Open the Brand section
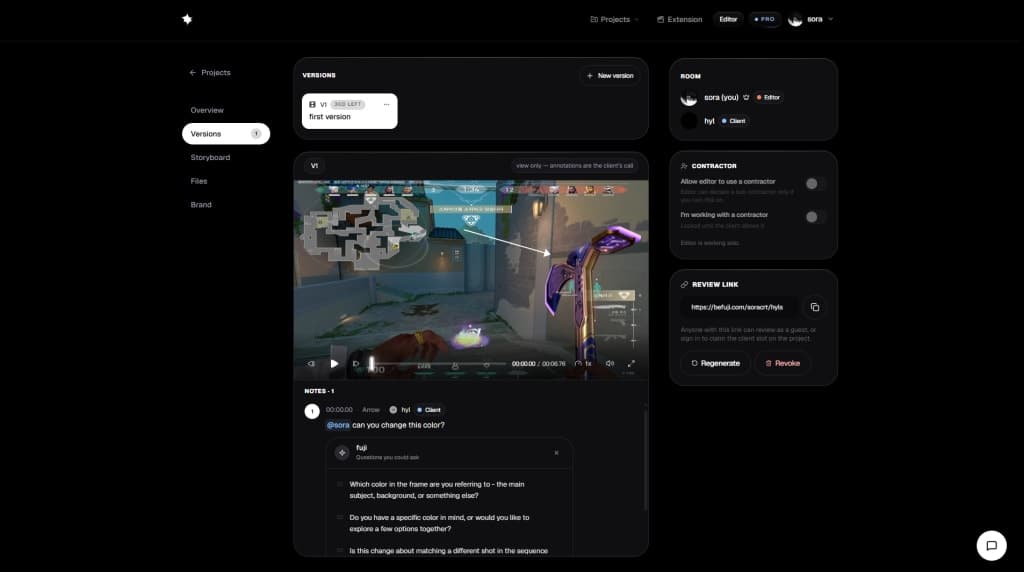This screenshot has width=1024, height=572. [201, 204]
